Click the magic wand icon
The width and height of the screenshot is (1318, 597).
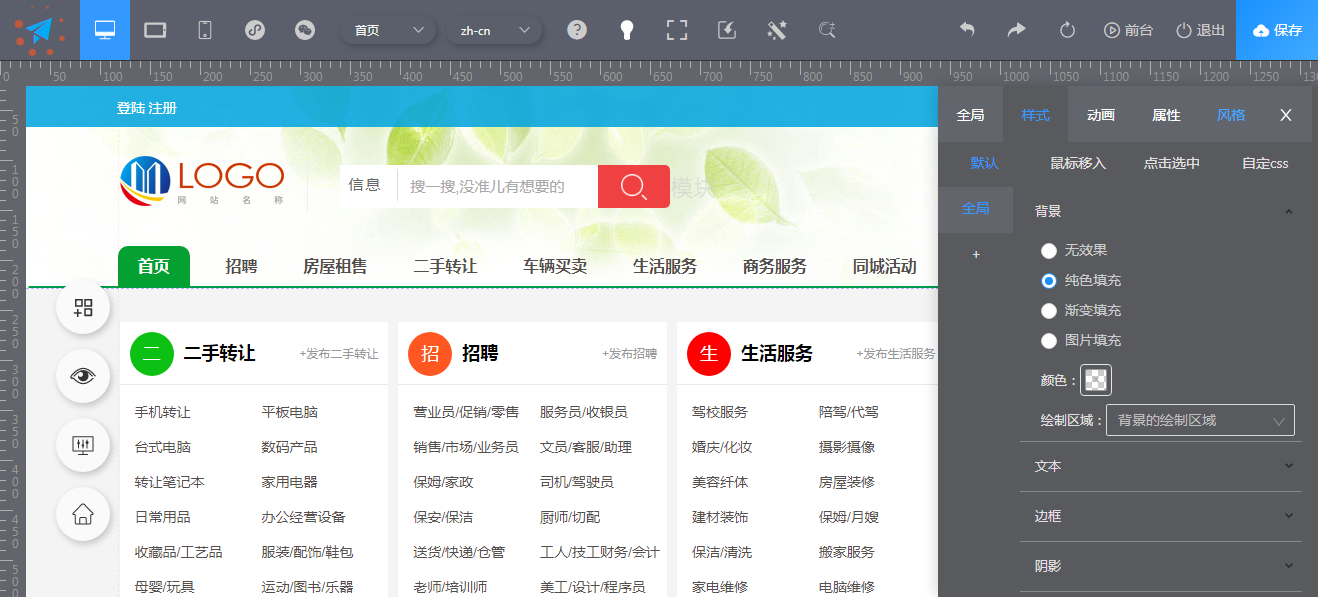(779, 30)
